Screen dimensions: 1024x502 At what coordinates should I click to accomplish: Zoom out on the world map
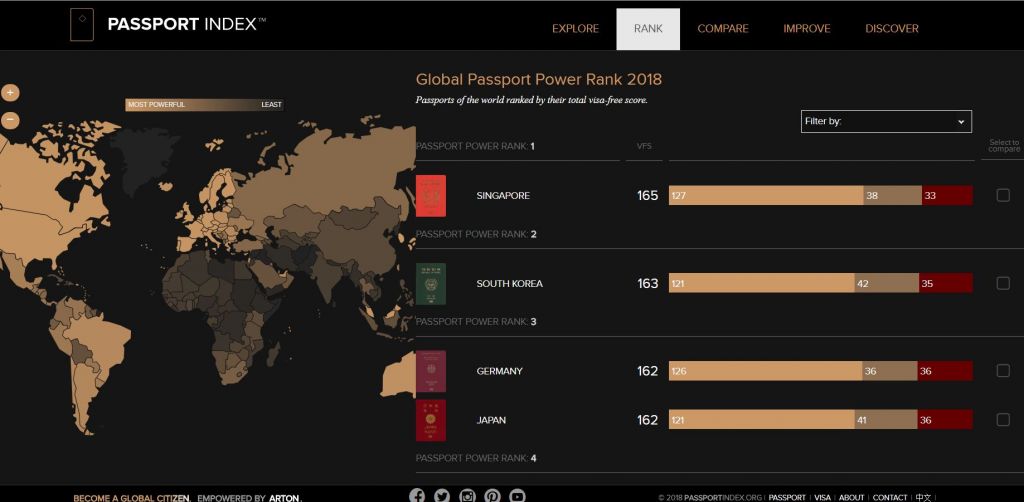(10, 120)
